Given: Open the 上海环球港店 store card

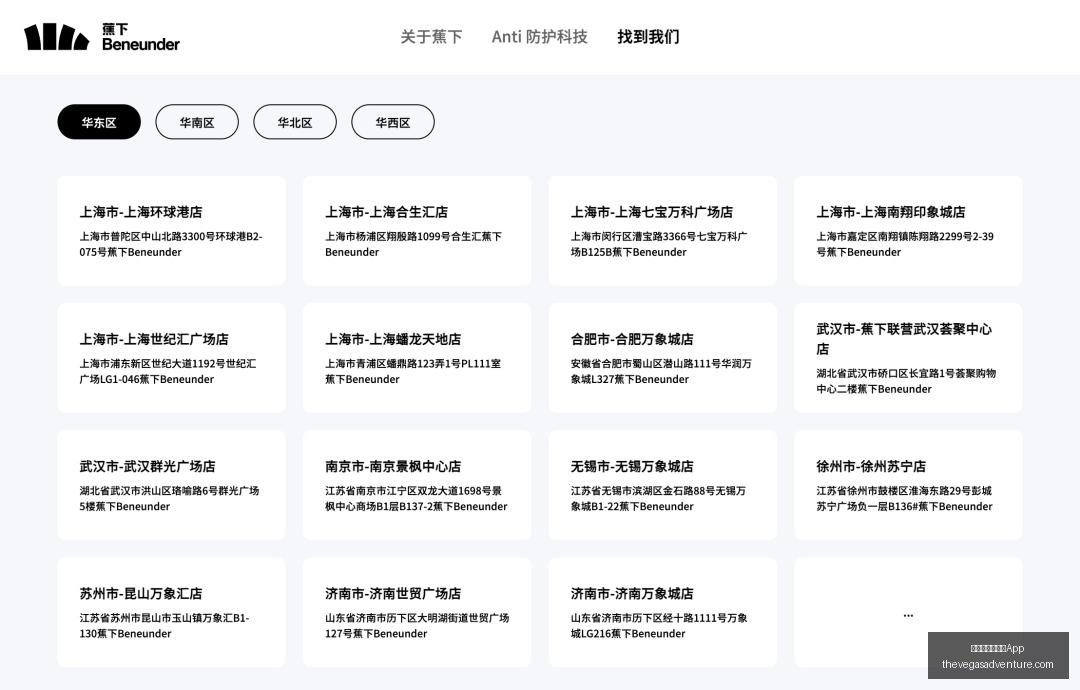Looking at the screenshot, I should [x=172, y=231].
